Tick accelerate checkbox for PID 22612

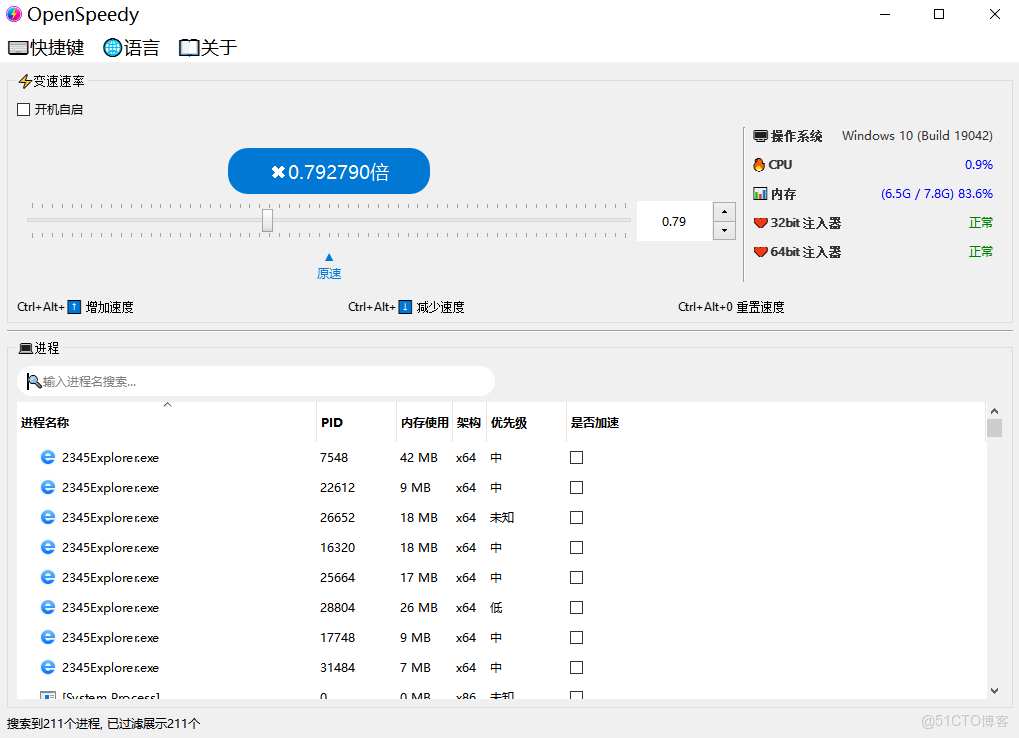click(x=576, y=487)
